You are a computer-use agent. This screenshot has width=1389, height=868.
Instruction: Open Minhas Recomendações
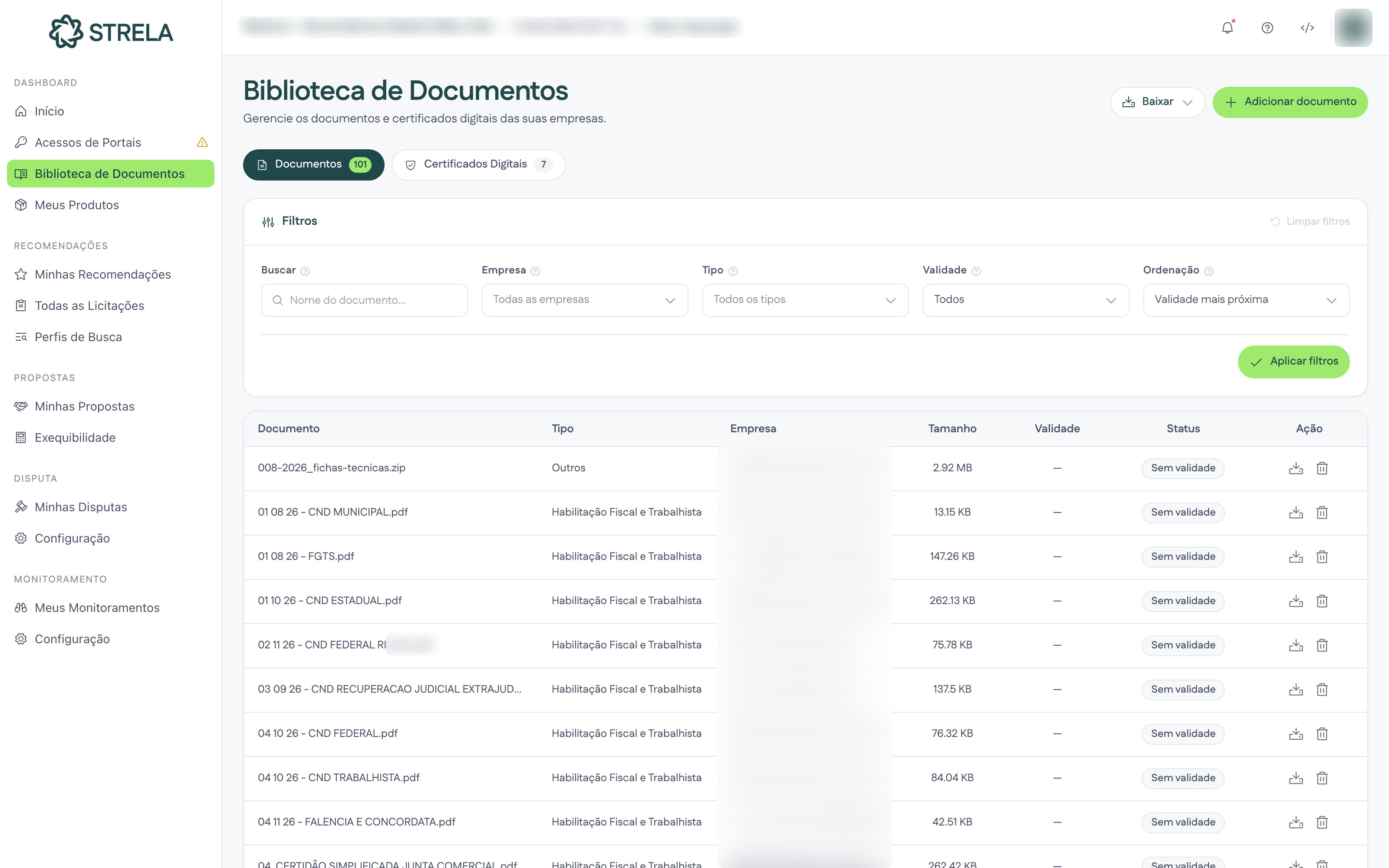(110, 274)
